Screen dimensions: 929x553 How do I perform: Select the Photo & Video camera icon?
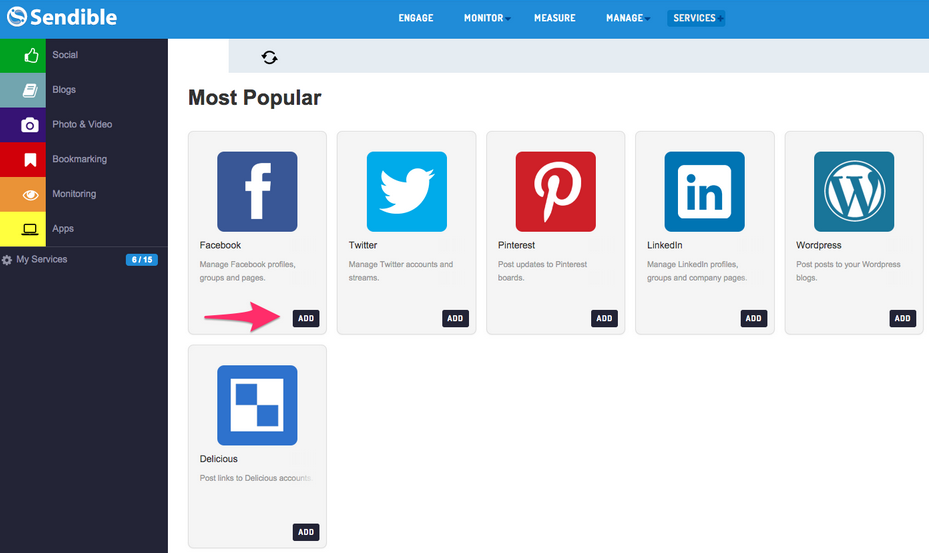pos(30,125)
